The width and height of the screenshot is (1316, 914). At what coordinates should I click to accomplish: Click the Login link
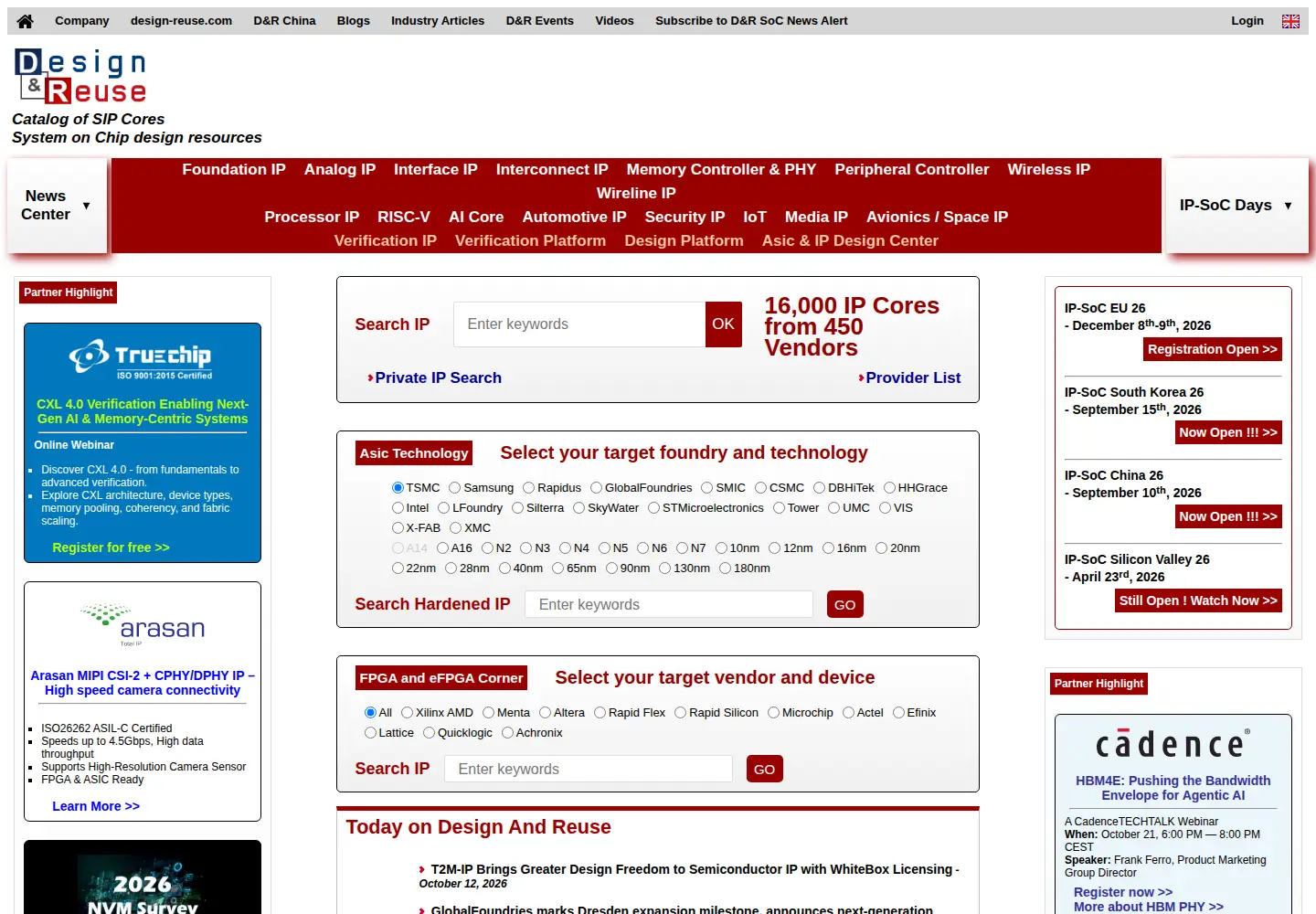click(x=1247, y=21)
